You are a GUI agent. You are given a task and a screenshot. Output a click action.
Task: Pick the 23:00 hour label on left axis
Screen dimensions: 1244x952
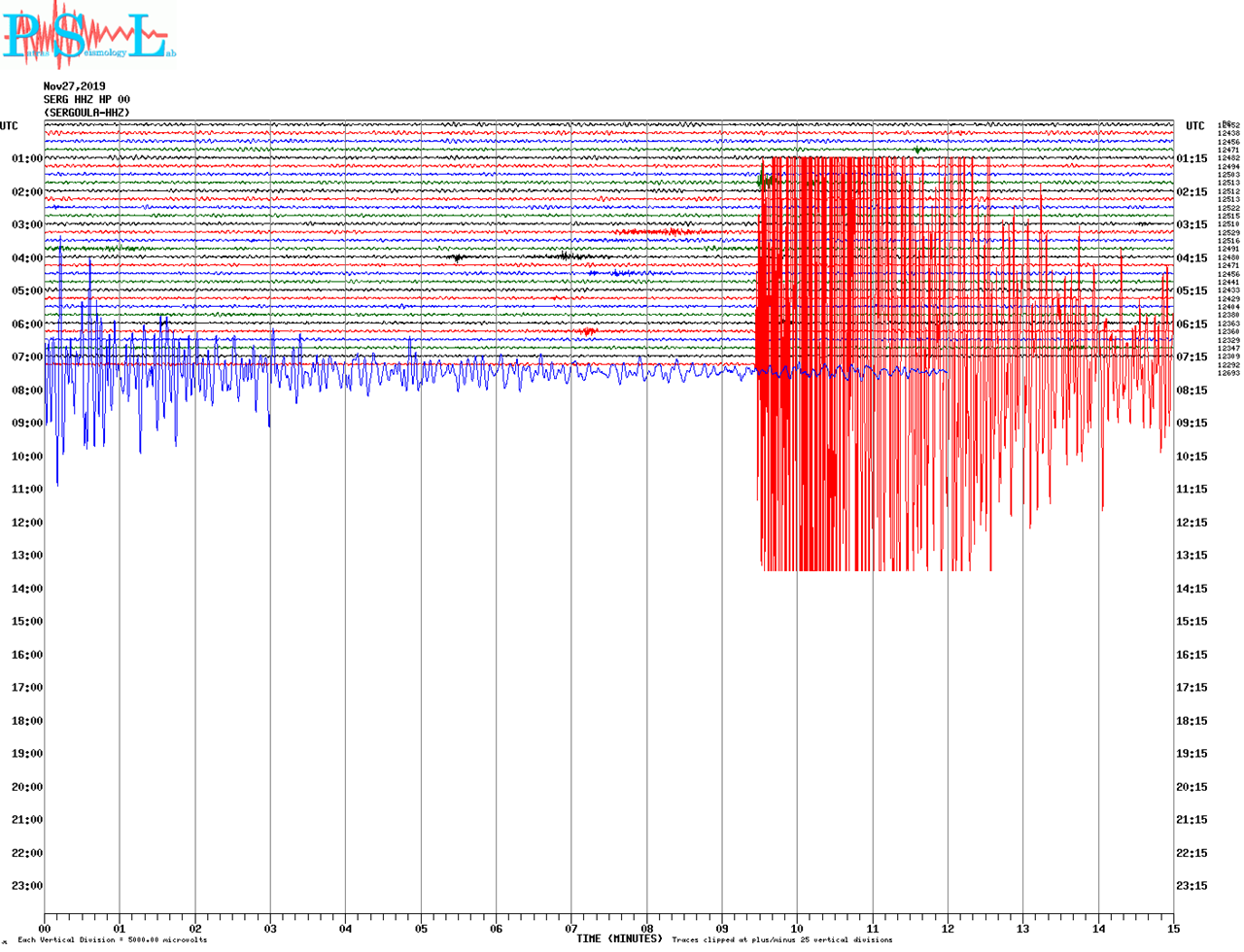pyautogui.click(x=27, y=886)
